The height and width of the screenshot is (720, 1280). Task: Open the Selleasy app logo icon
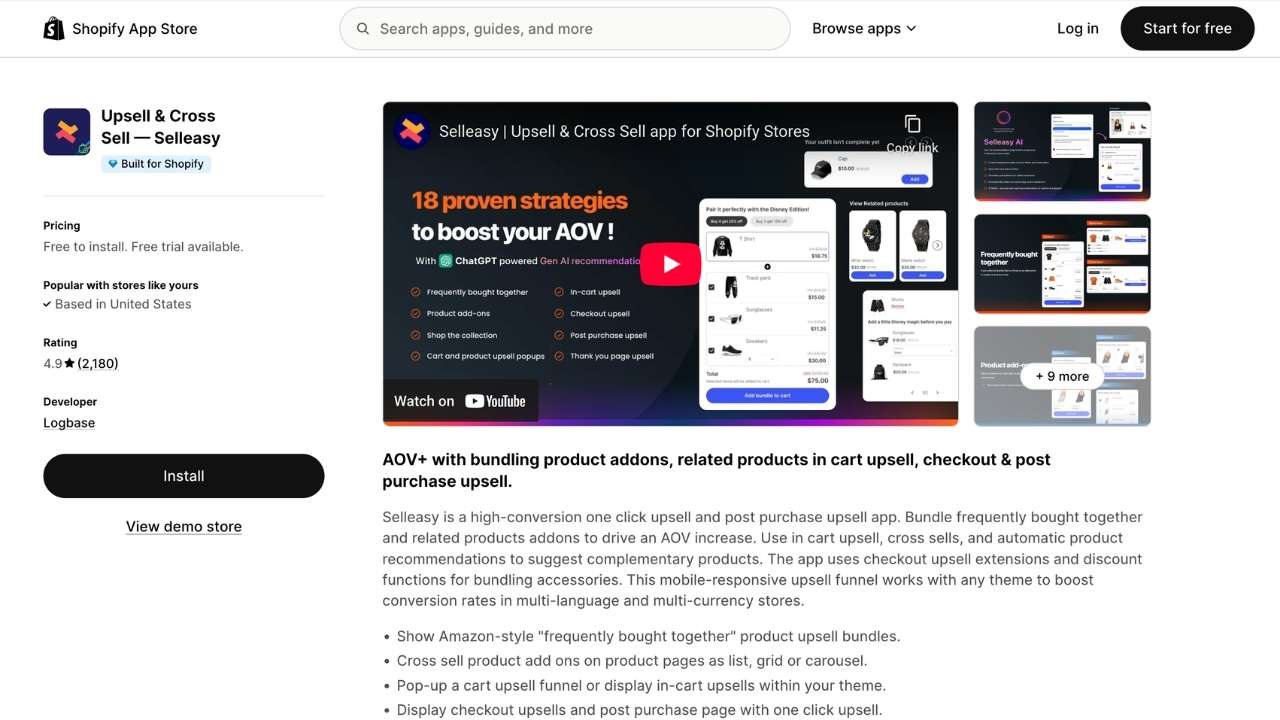(x=67, y=132)
